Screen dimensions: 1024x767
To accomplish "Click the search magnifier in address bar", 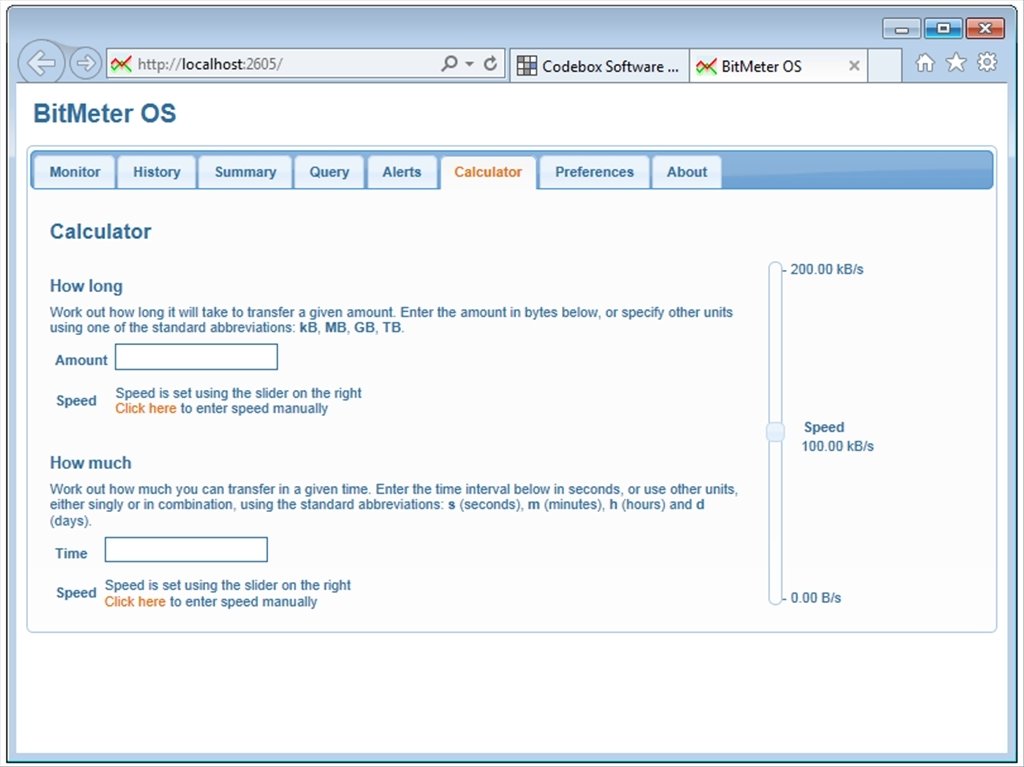I will pyautogui.click(x=449, y=63).
